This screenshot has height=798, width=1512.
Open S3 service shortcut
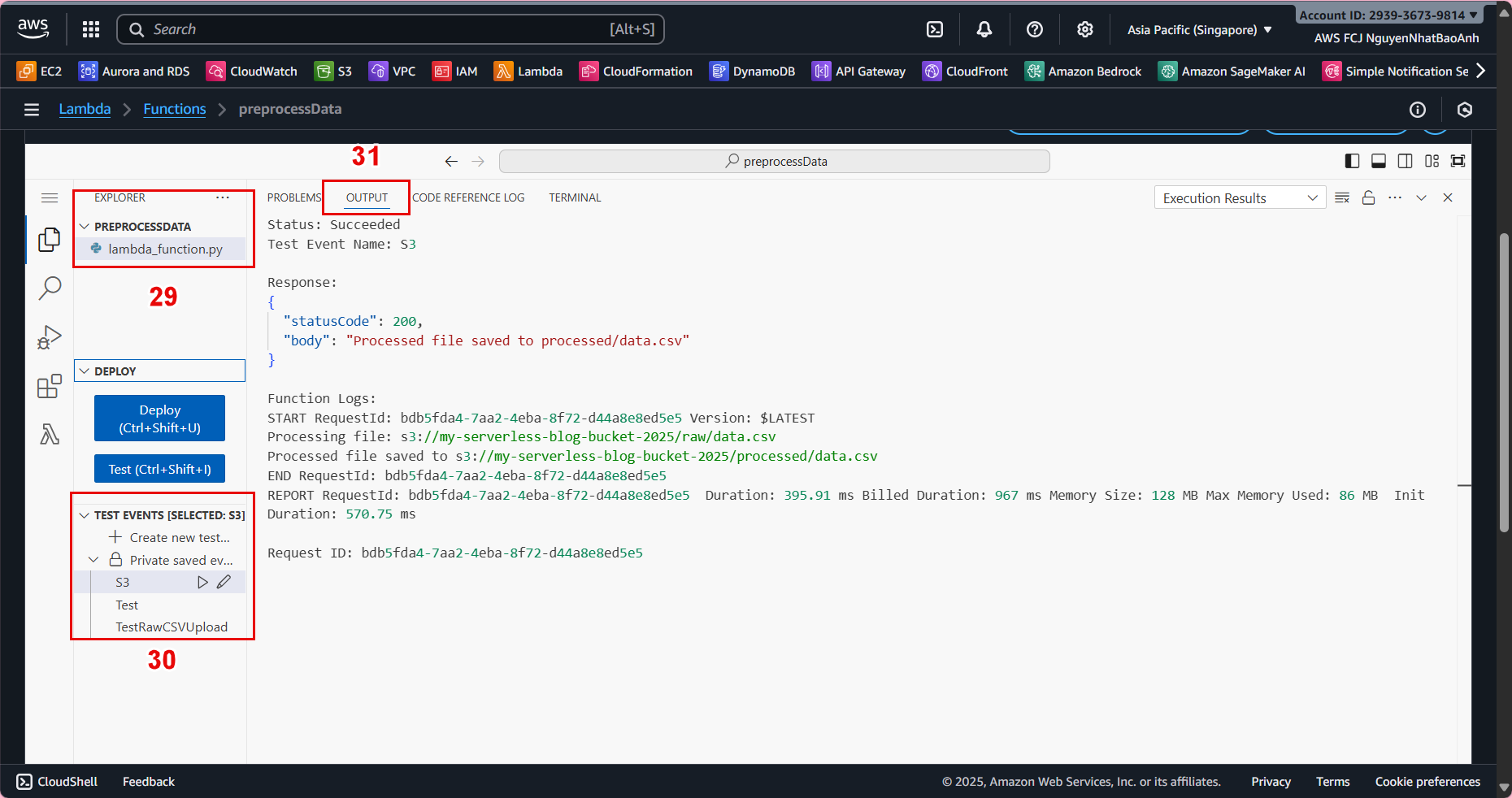333,72
